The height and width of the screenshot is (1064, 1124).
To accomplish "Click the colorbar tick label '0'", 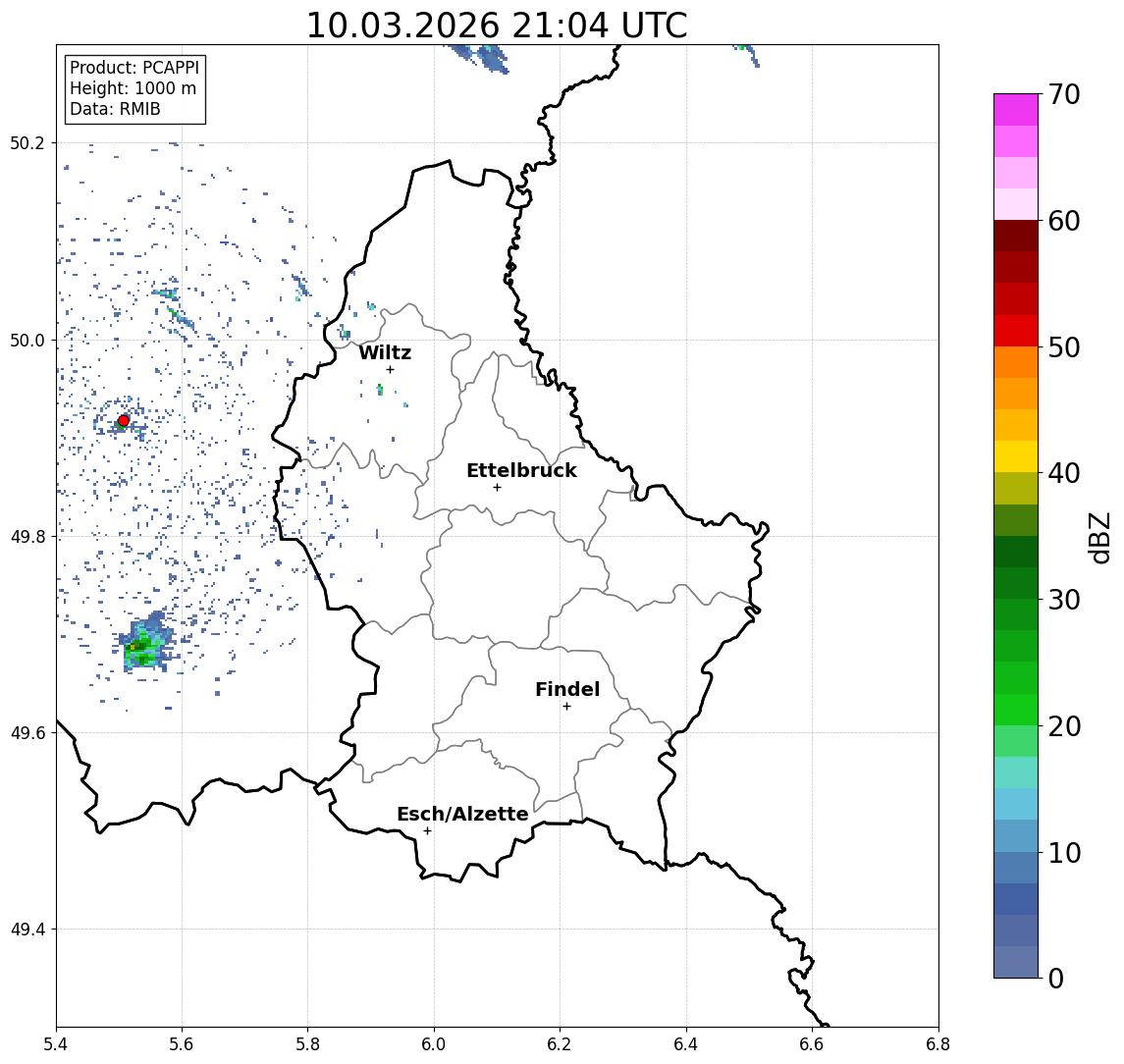I will (x=1056, y=978).
